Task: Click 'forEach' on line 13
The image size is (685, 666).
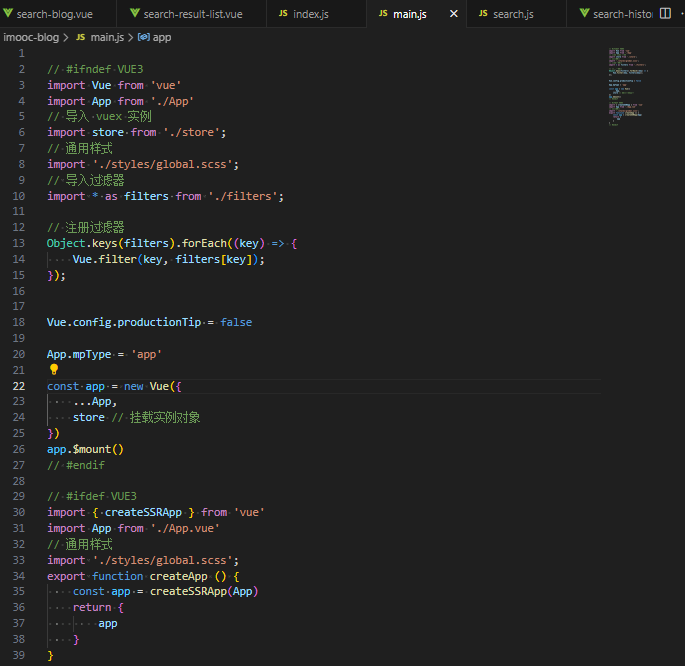Action: pos(204,243)
